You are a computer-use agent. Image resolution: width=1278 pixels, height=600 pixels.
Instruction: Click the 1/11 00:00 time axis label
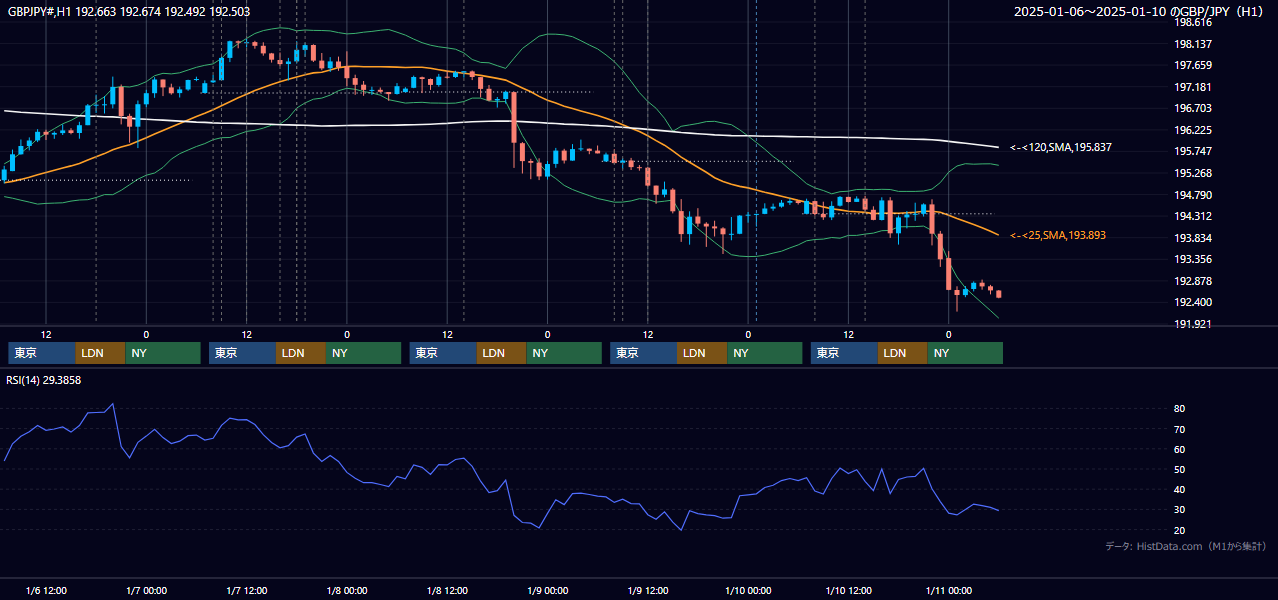click(x=948, y=591)
